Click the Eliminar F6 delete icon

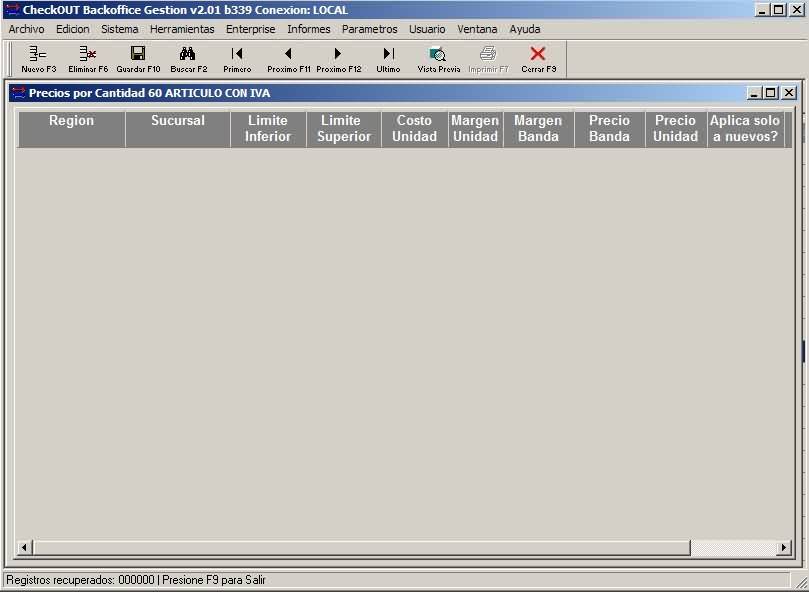[x=88, y=54]
